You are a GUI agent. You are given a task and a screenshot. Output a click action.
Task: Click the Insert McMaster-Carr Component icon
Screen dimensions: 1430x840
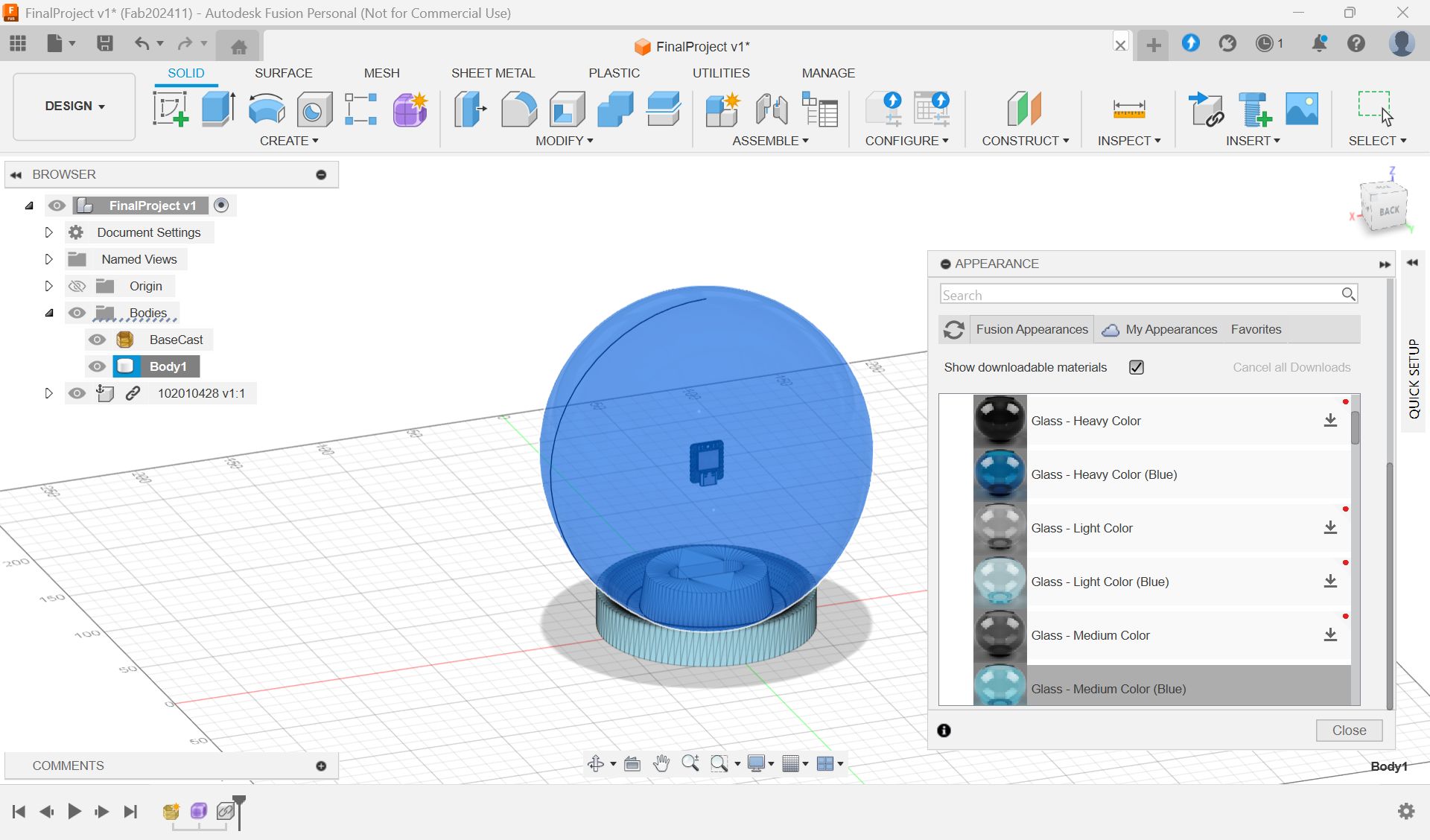click(1254, 109)
